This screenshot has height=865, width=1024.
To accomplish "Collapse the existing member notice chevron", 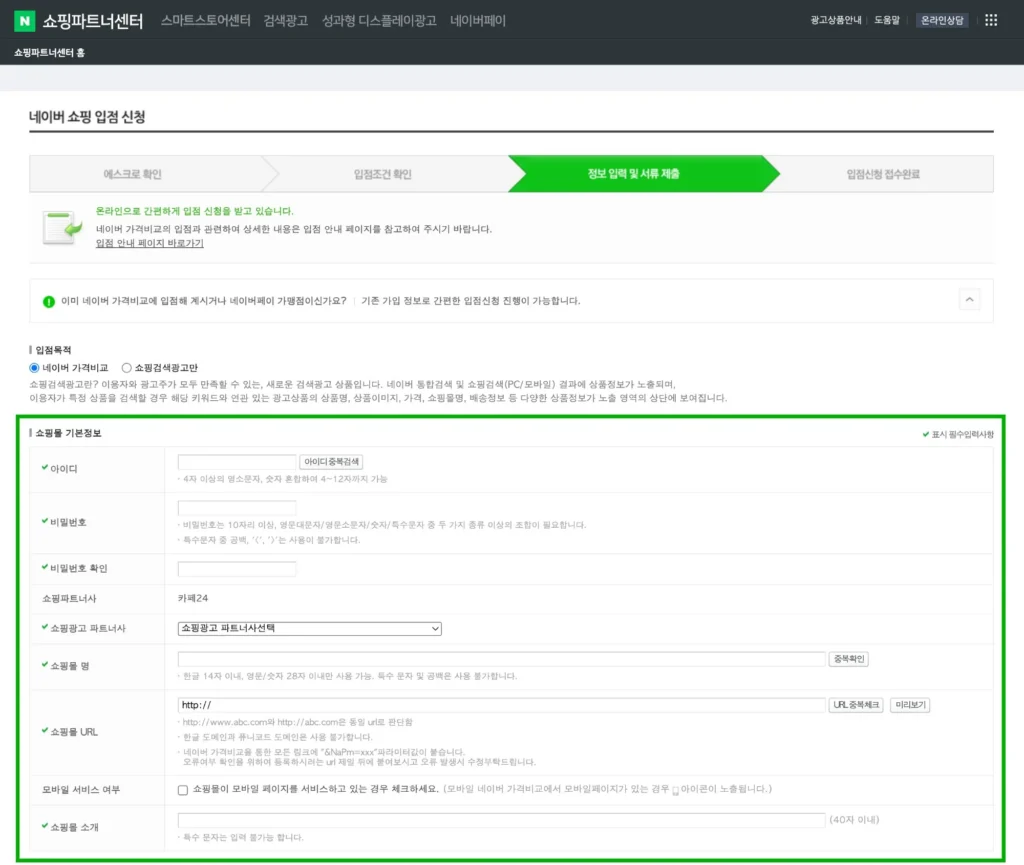I will pos(969,299).
